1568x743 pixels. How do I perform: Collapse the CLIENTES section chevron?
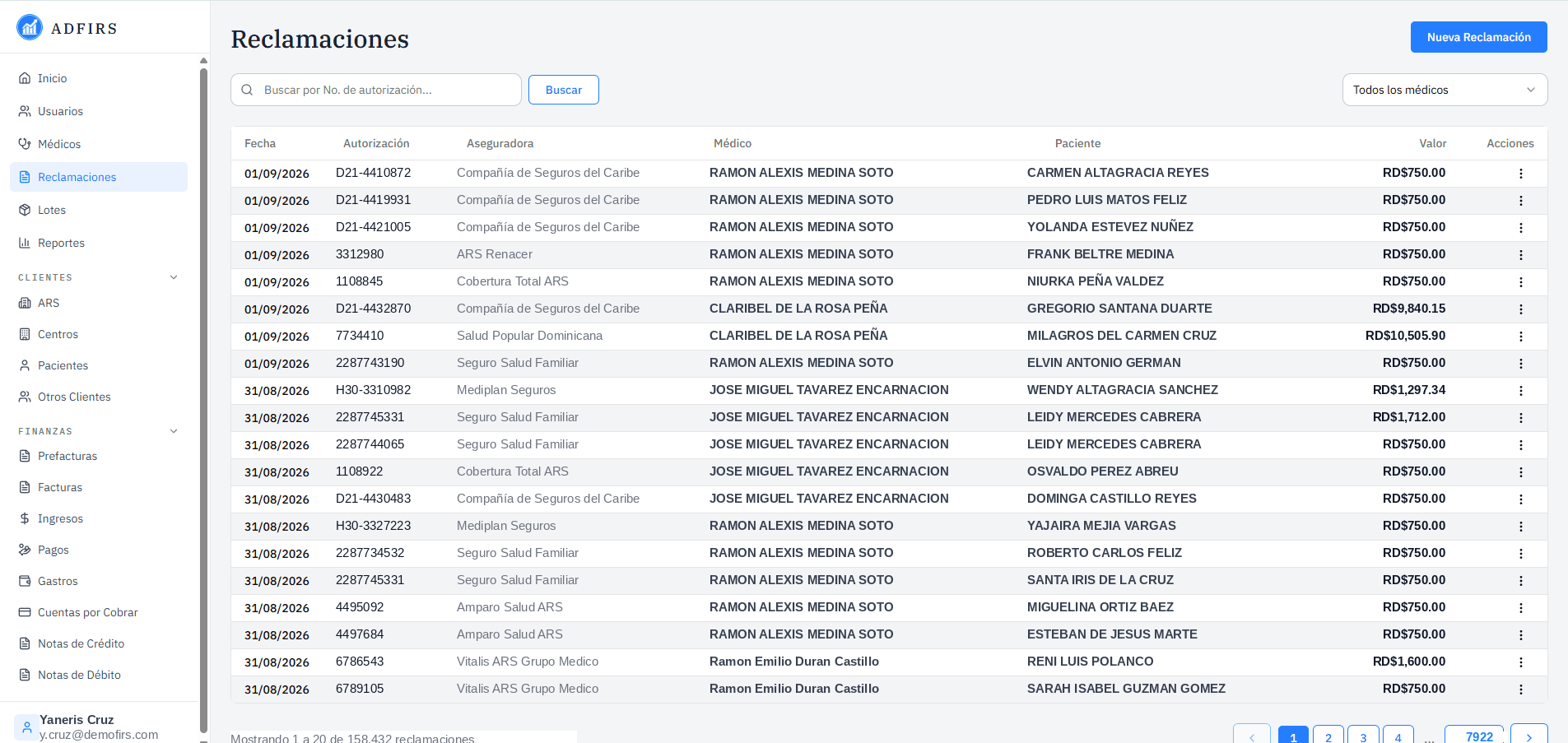(174, 277)
